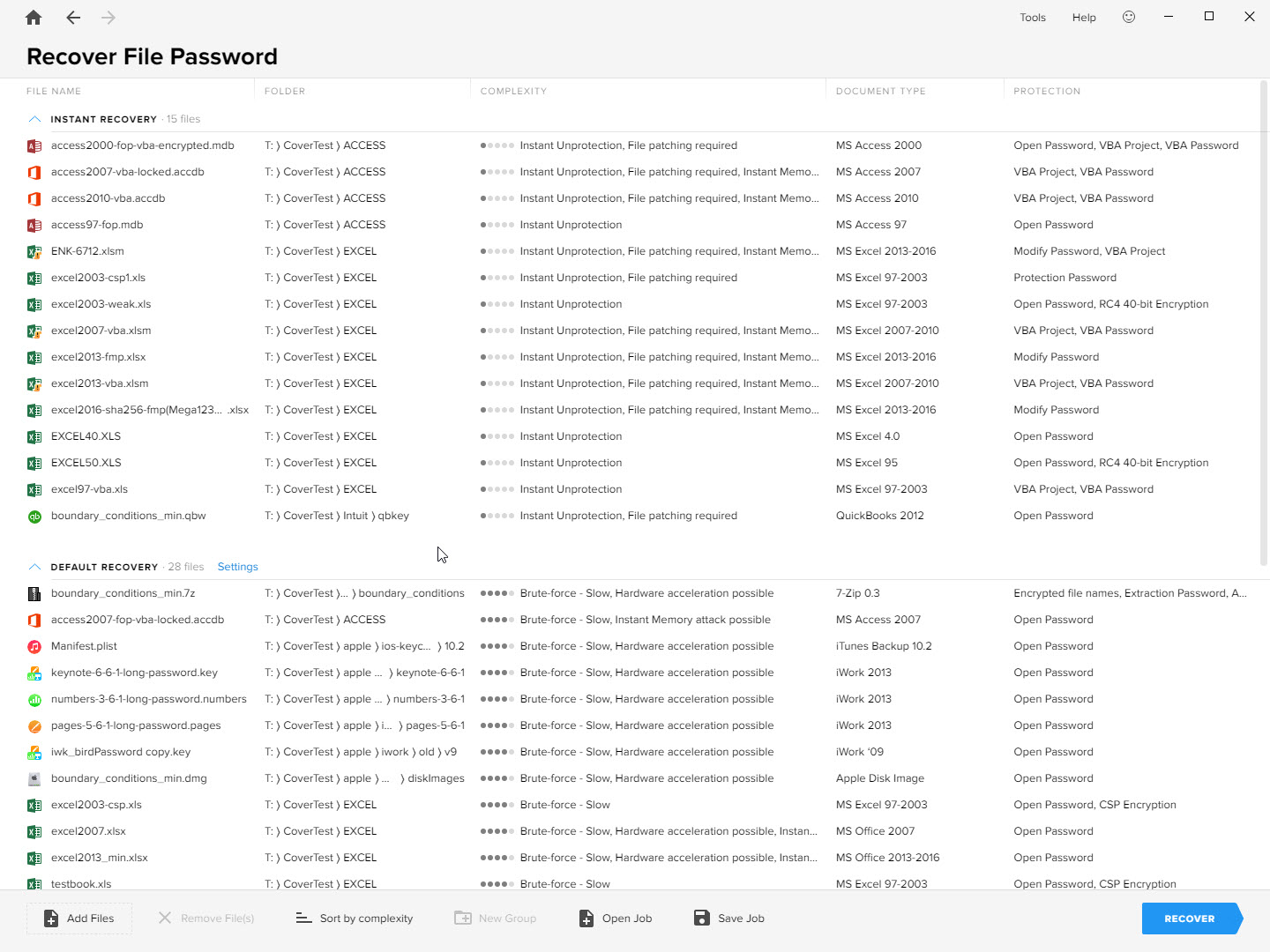
Task: Go to the Home screen icon
Action: click(34, 18)
